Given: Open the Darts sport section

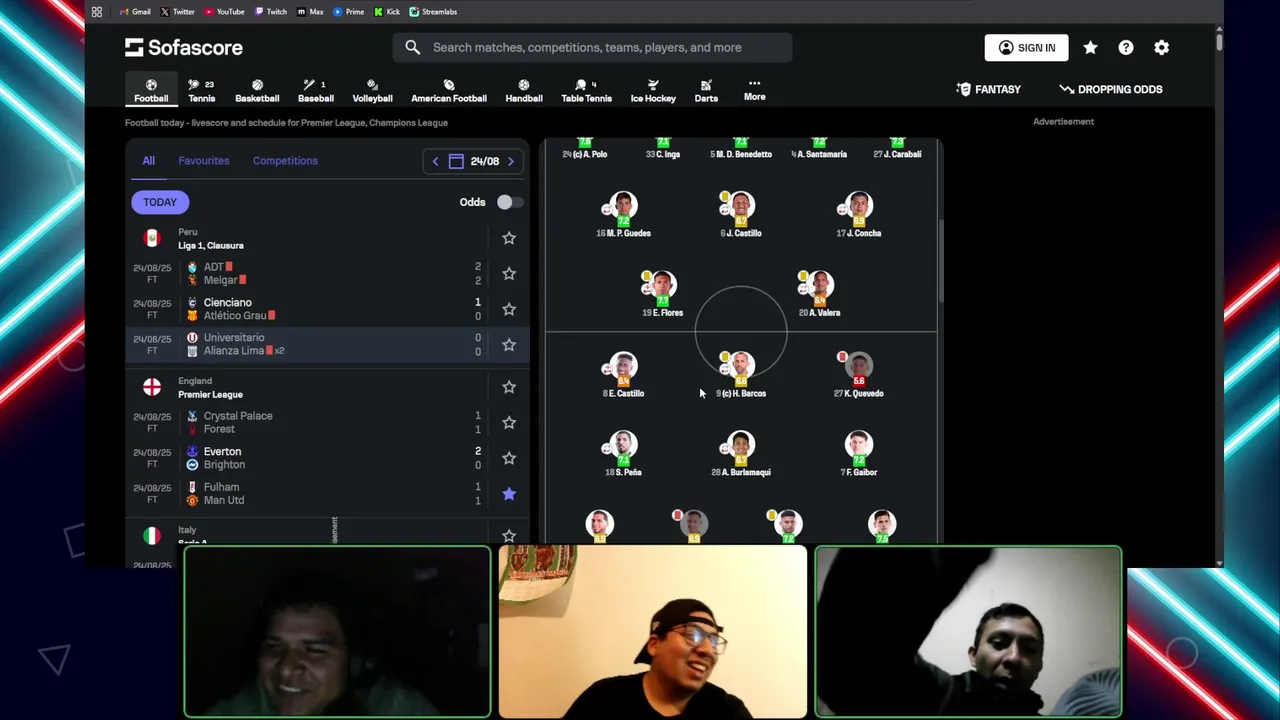Looking at the screenshot, I should [x=706, y=90].
